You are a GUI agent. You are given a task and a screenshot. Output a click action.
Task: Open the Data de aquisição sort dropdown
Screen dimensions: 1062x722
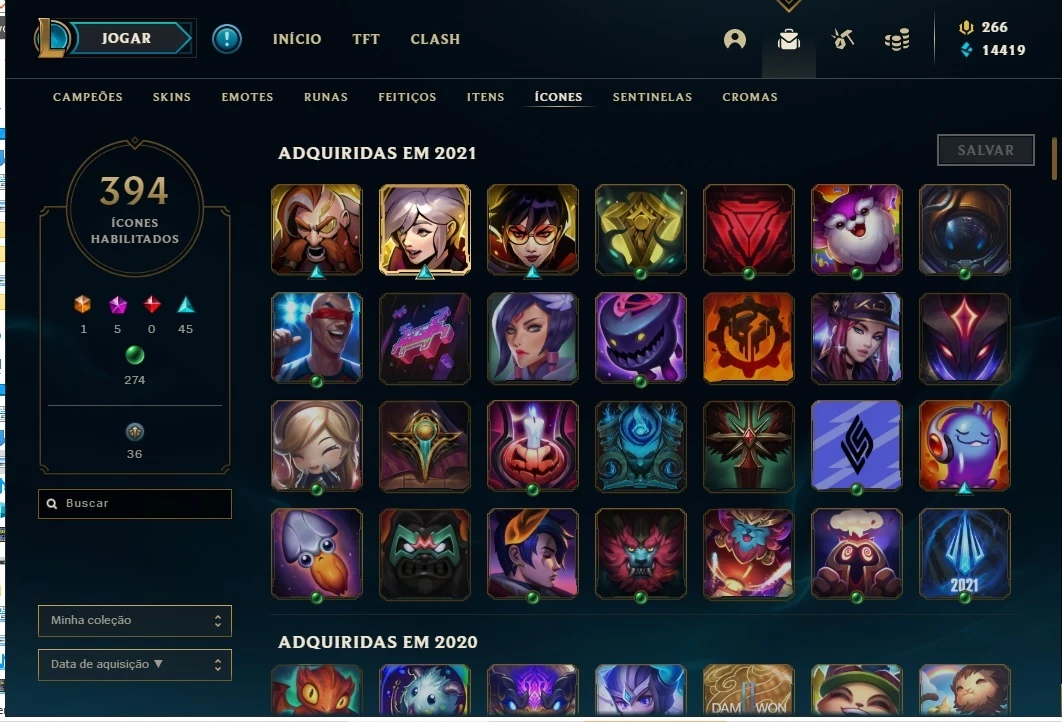click(x=135, y=664)
